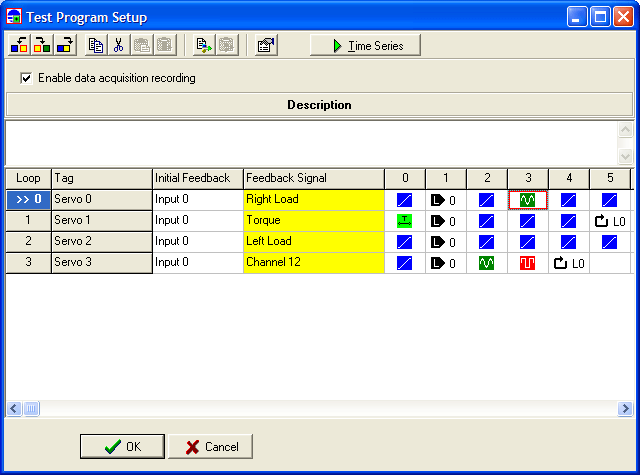
Task: Click the Description header bar
Action: pyautogui.click(x=319, y=105)
